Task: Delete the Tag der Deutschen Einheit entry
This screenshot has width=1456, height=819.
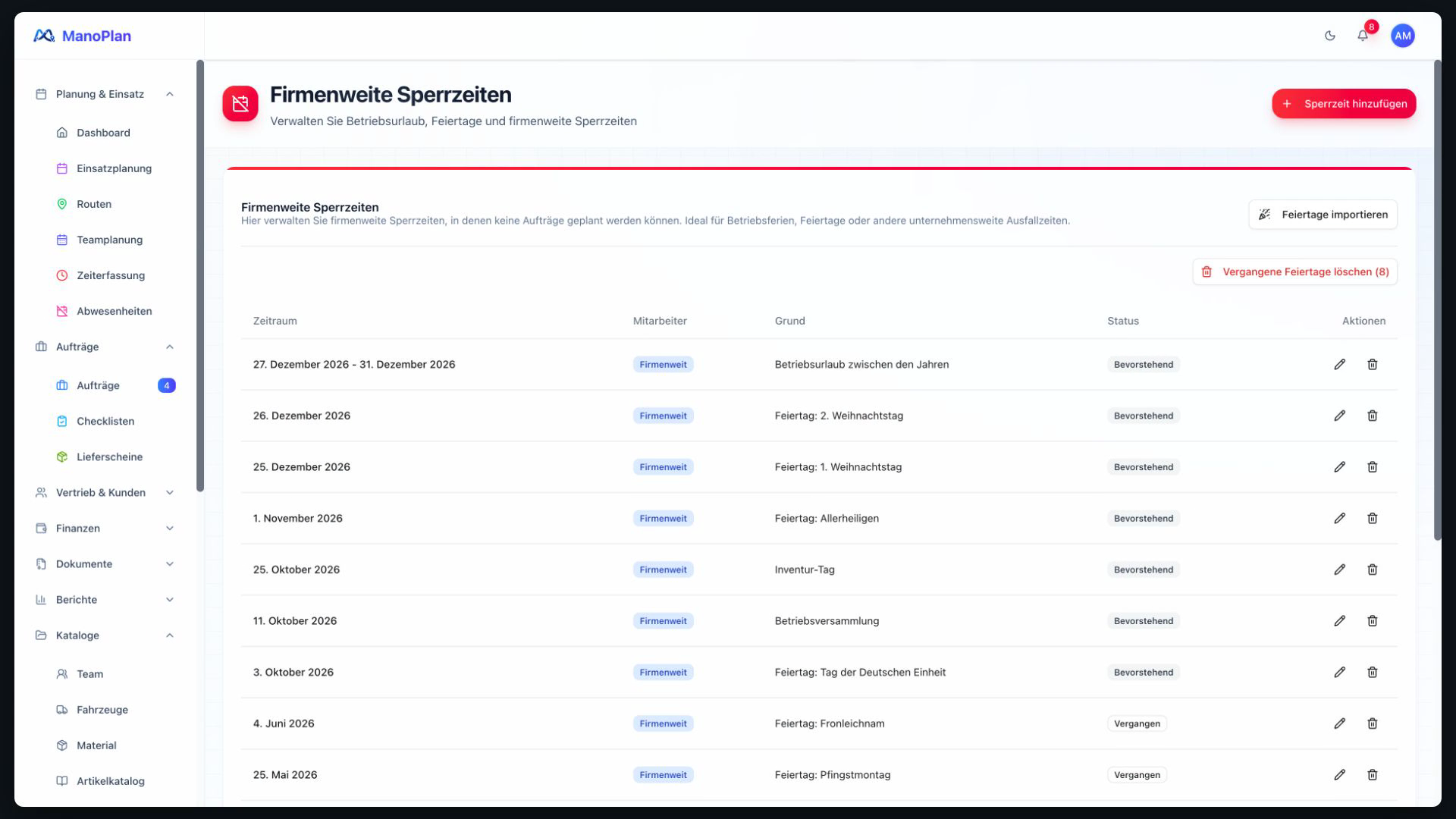Action: (1372, 673)
